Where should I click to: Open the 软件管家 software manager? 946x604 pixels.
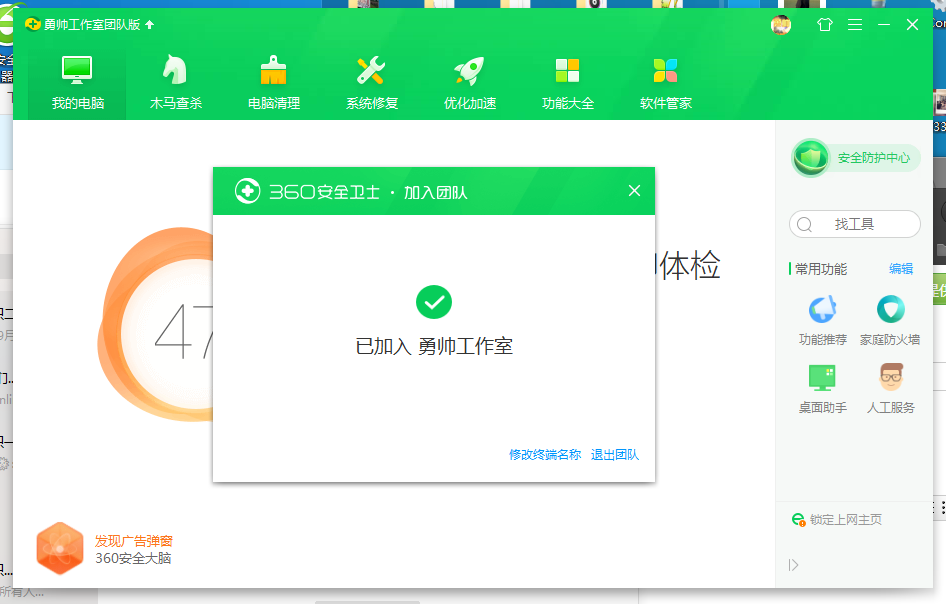[x=665, y=82]
